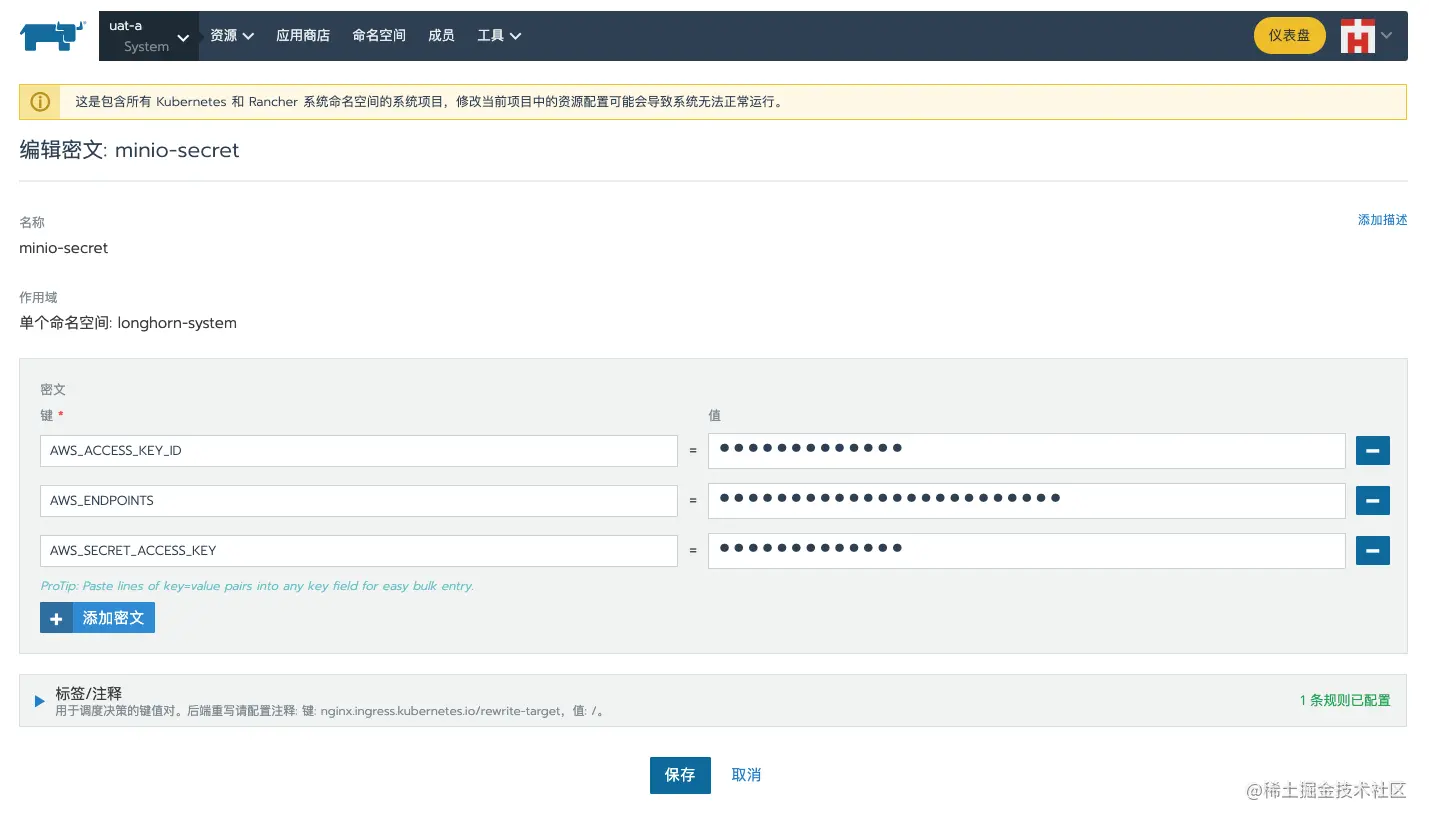Expand the 工具 menu

(499, 36)
